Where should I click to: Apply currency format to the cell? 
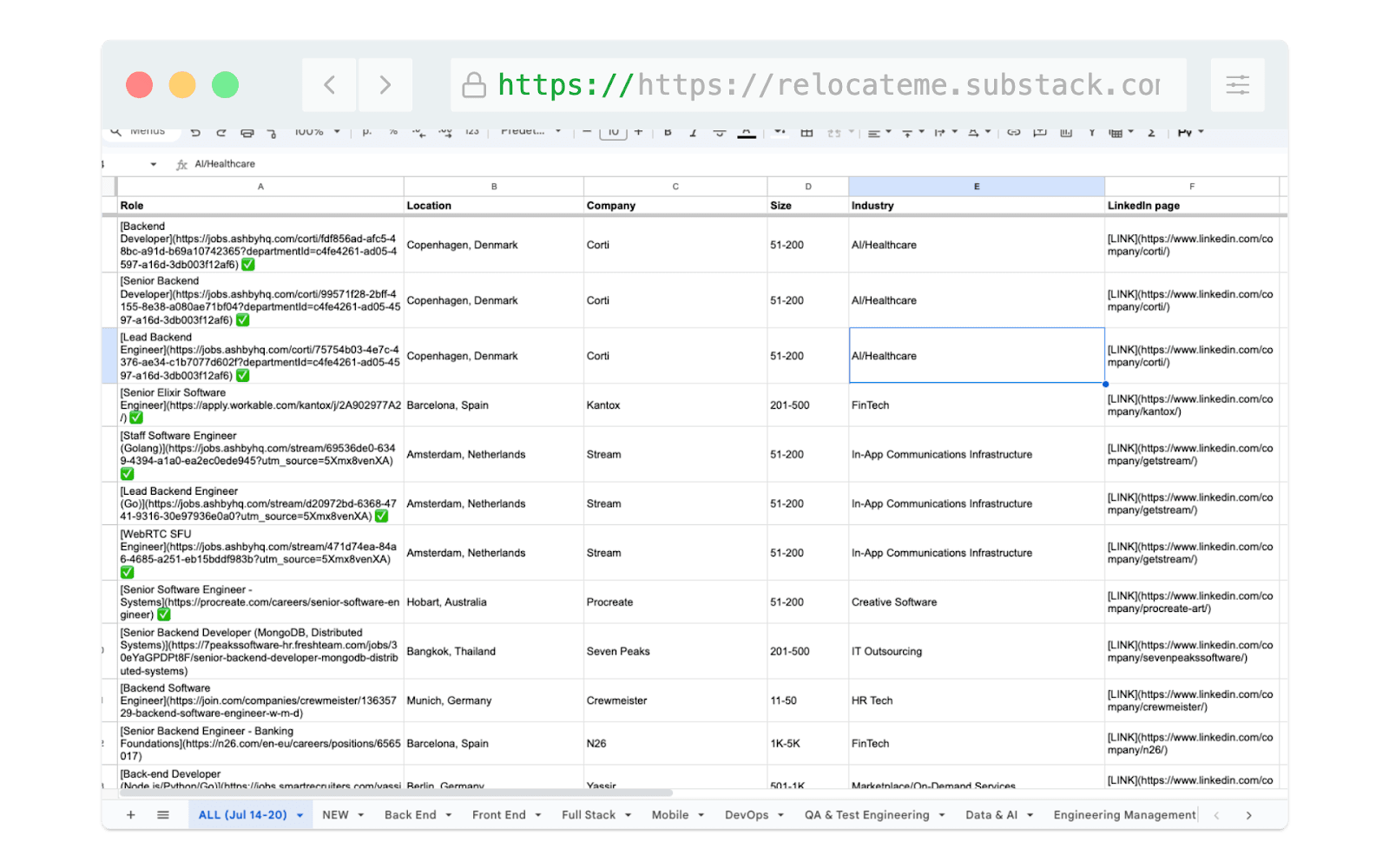[x=367, y=132]
